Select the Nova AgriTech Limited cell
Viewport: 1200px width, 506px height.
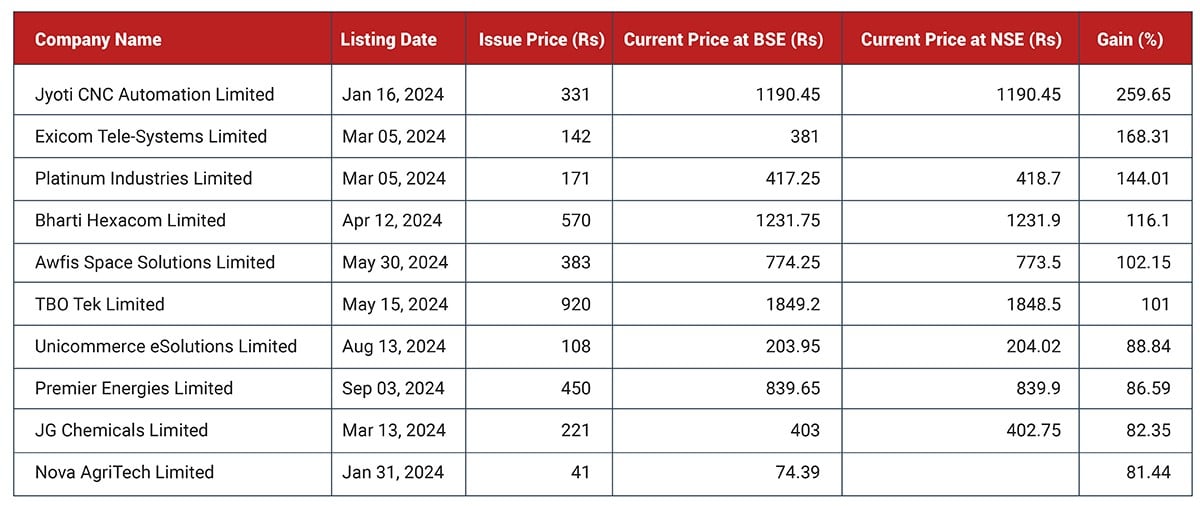tap(124, 472)
